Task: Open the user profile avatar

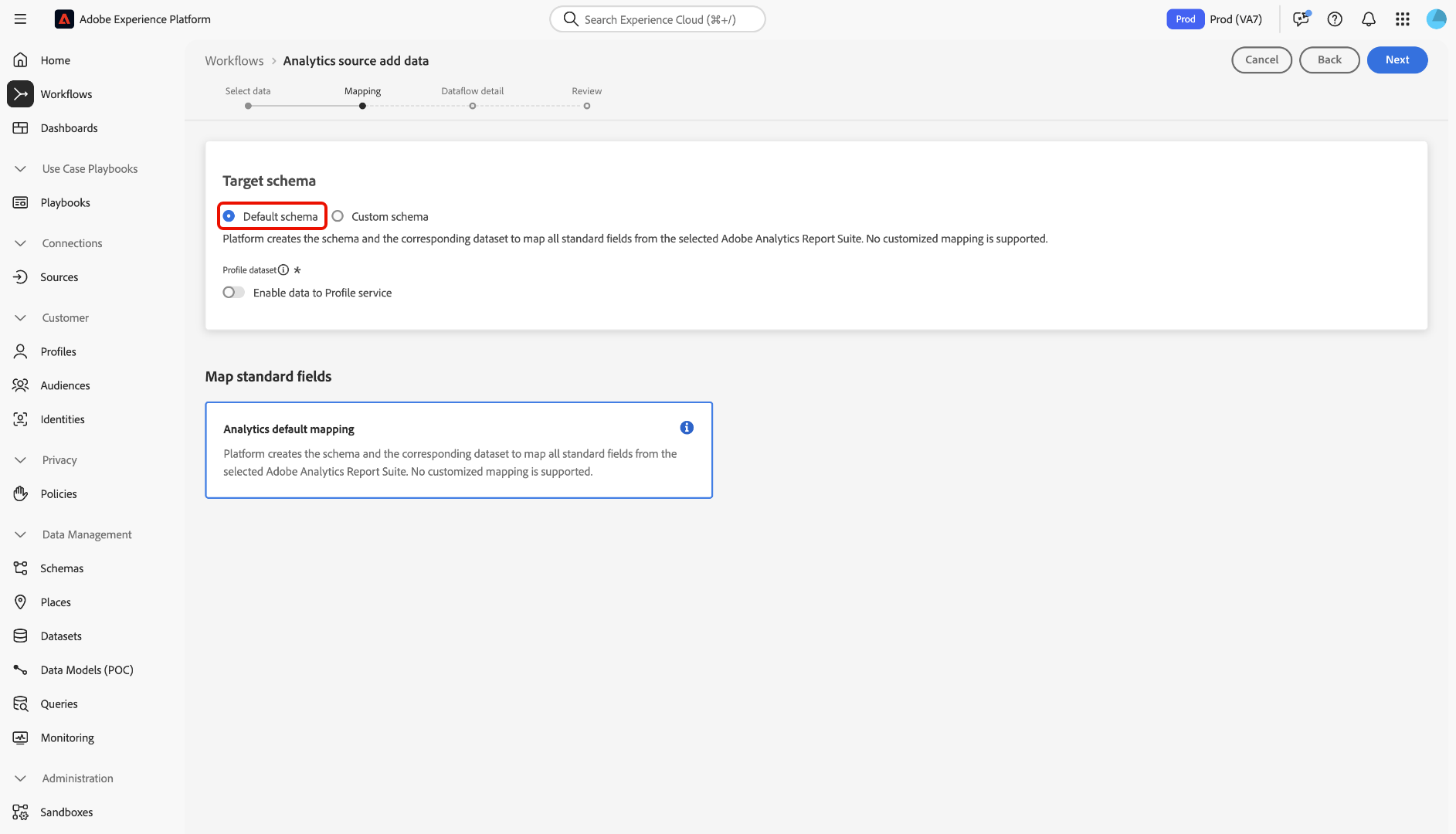Action: [1437, 19]
